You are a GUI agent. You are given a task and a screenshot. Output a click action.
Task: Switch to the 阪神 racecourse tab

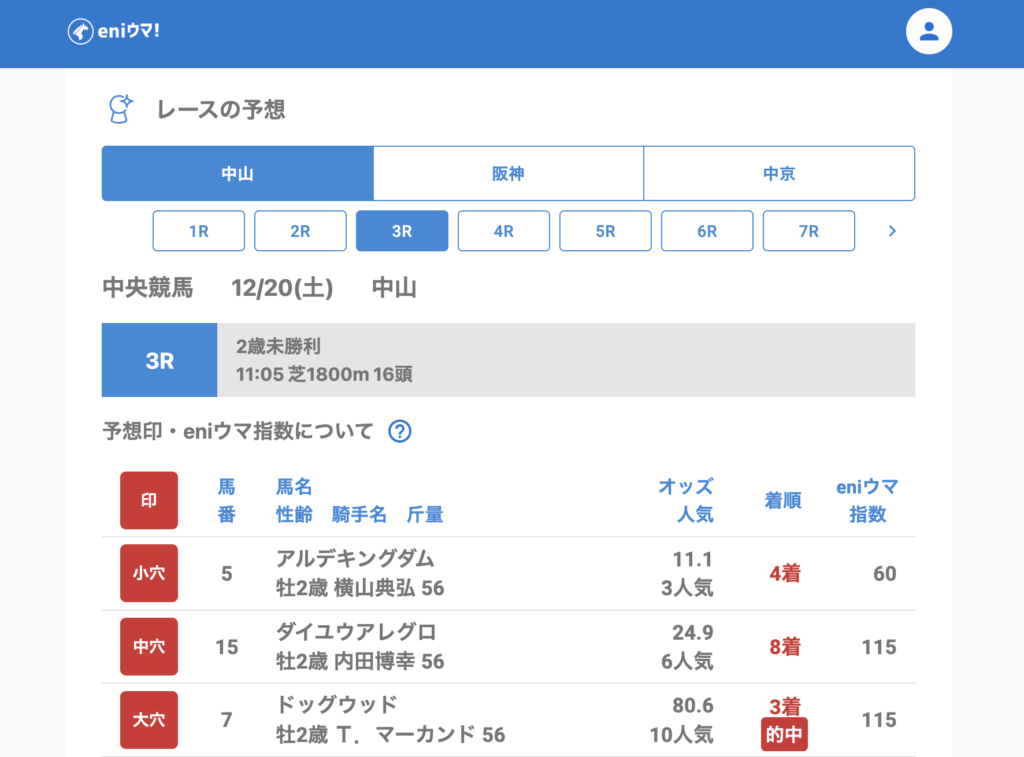[x=508, y=174]
